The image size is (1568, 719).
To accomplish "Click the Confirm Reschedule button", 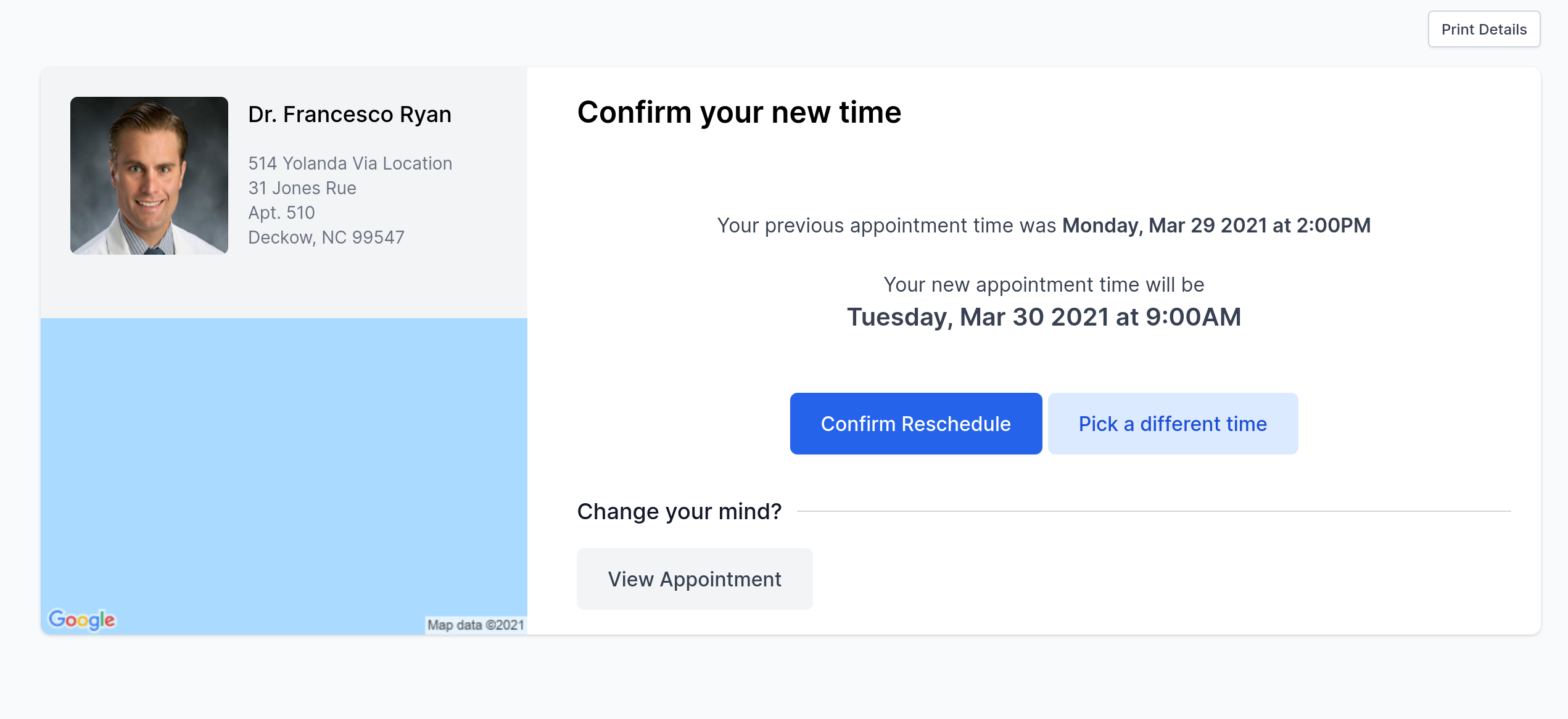I will (916, 424).
